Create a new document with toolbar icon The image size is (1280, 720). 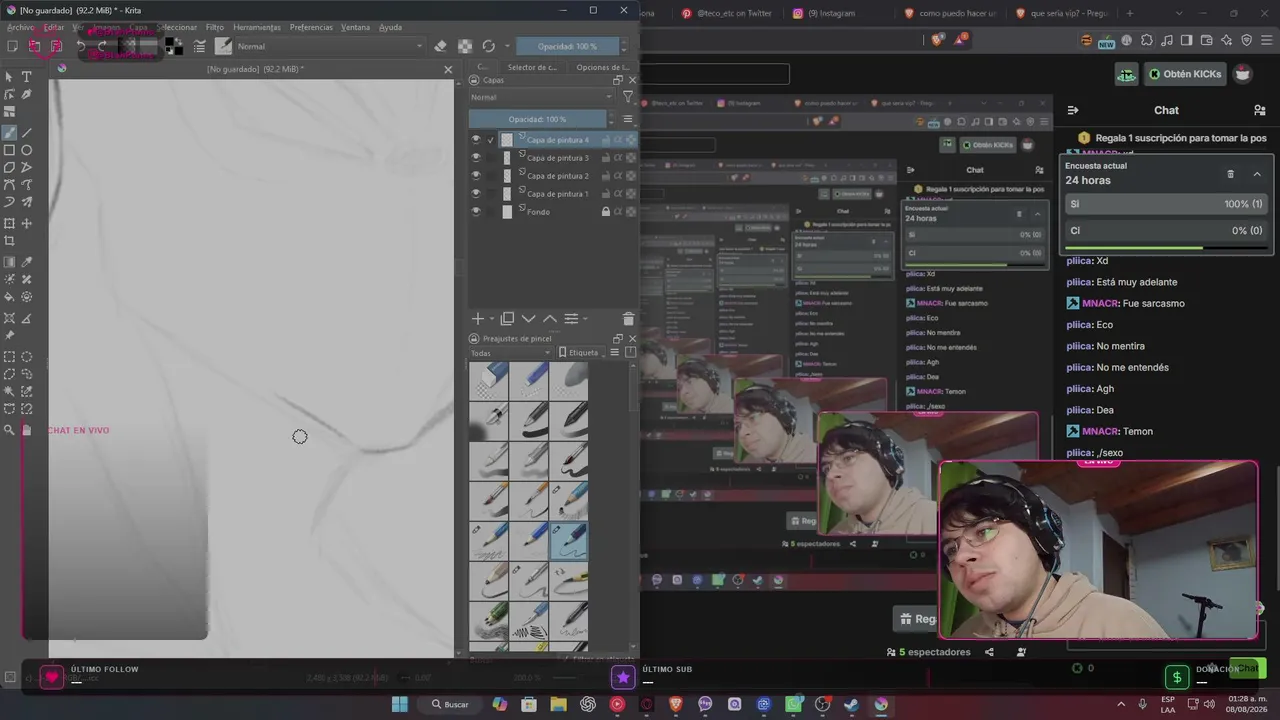point(12,46)
